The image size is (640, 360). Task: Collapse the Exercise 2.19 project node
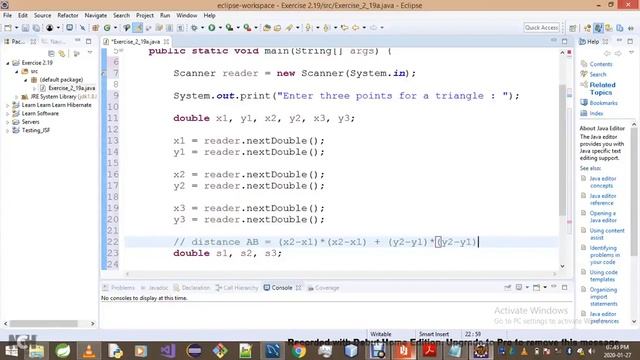7,63
